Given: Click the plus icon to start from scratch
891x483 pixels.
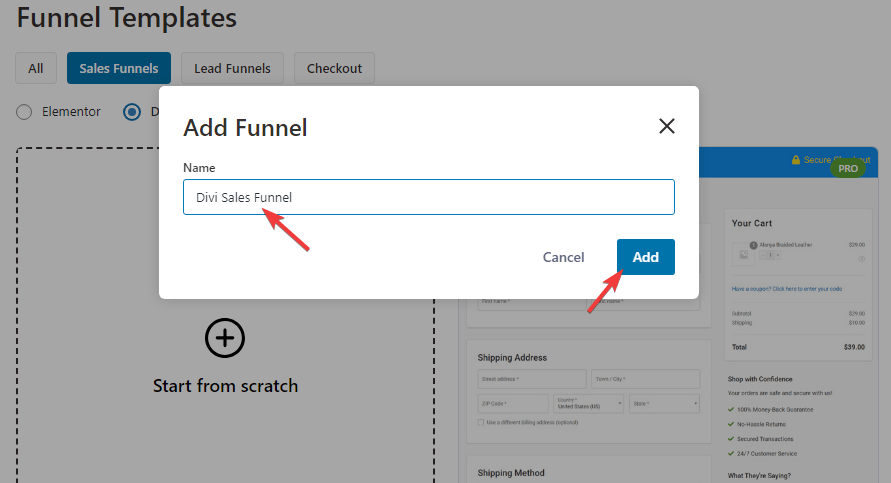Looking at the screenshot, I should point(225,338).
